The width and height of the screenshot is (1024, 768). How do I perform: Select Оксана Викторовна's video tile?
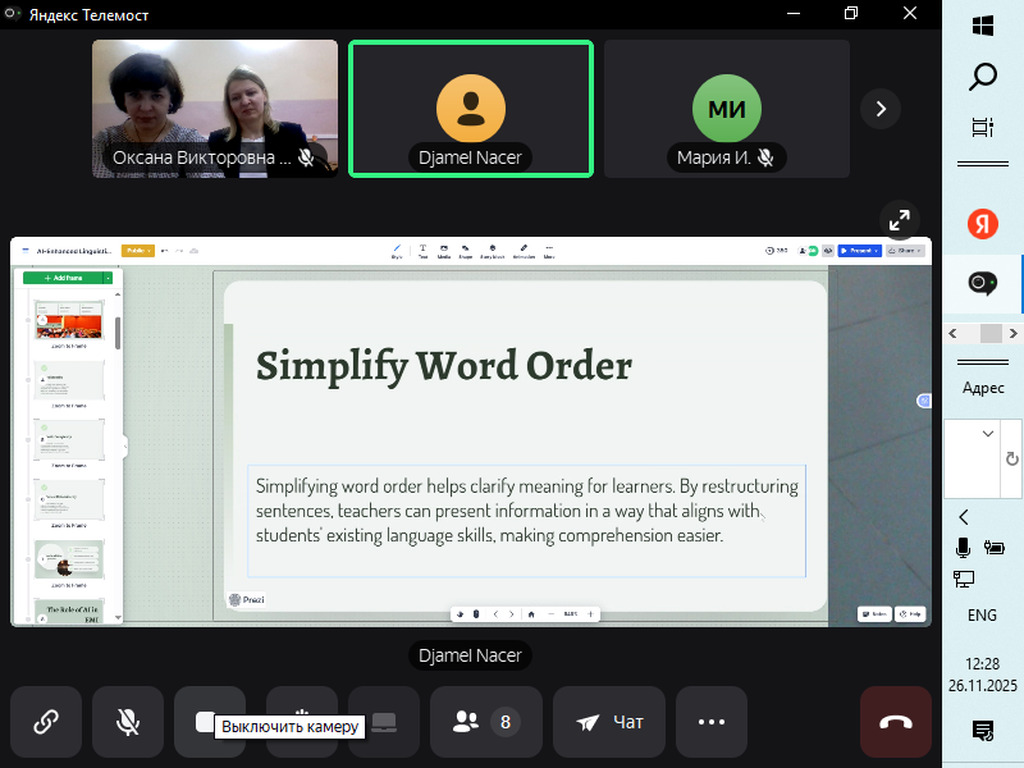215,109
